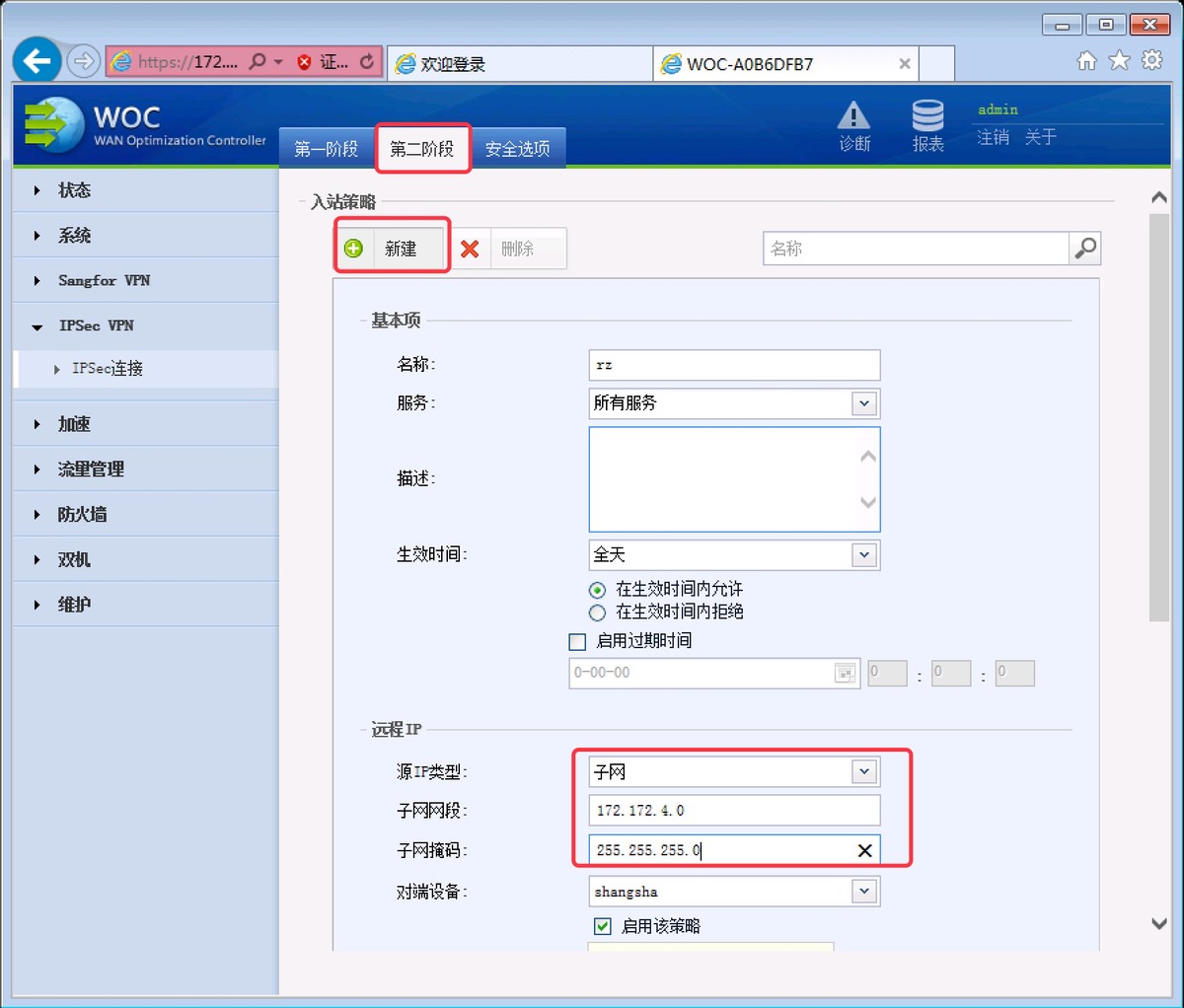Enable the 启用过期时间 checkbox

coord(577,640)
